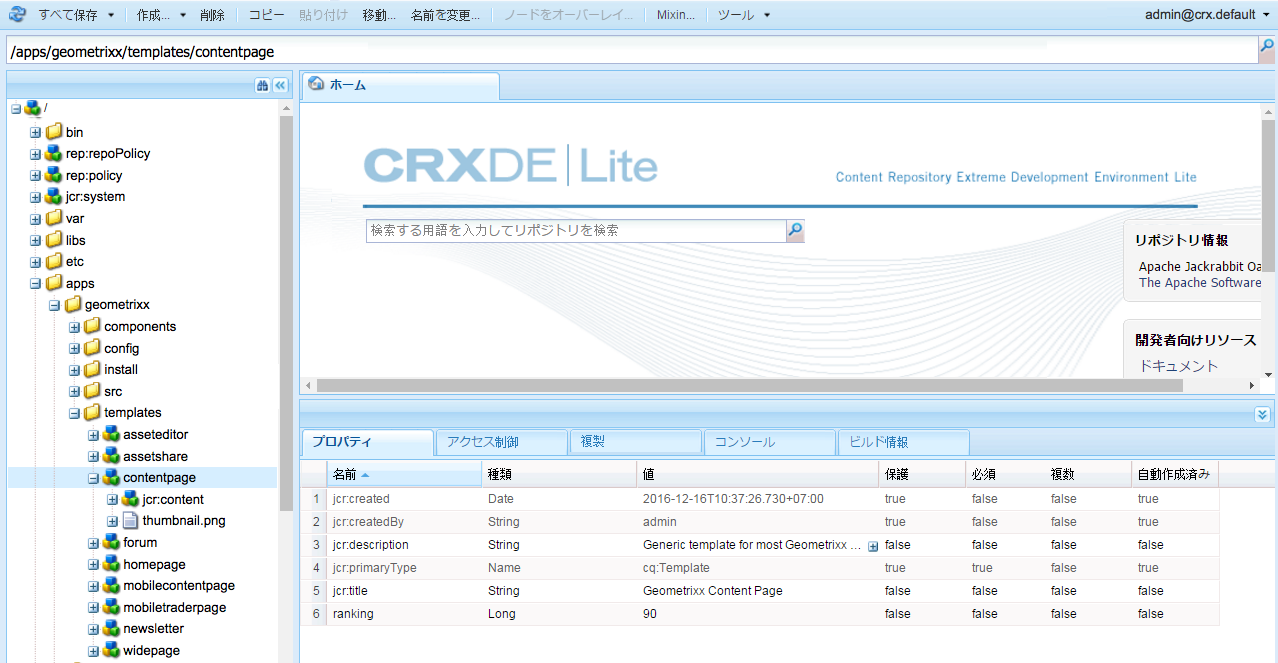This screenshot has width=1278, height=663.
Task: Expand the libs folder
Action: point(35,240)
